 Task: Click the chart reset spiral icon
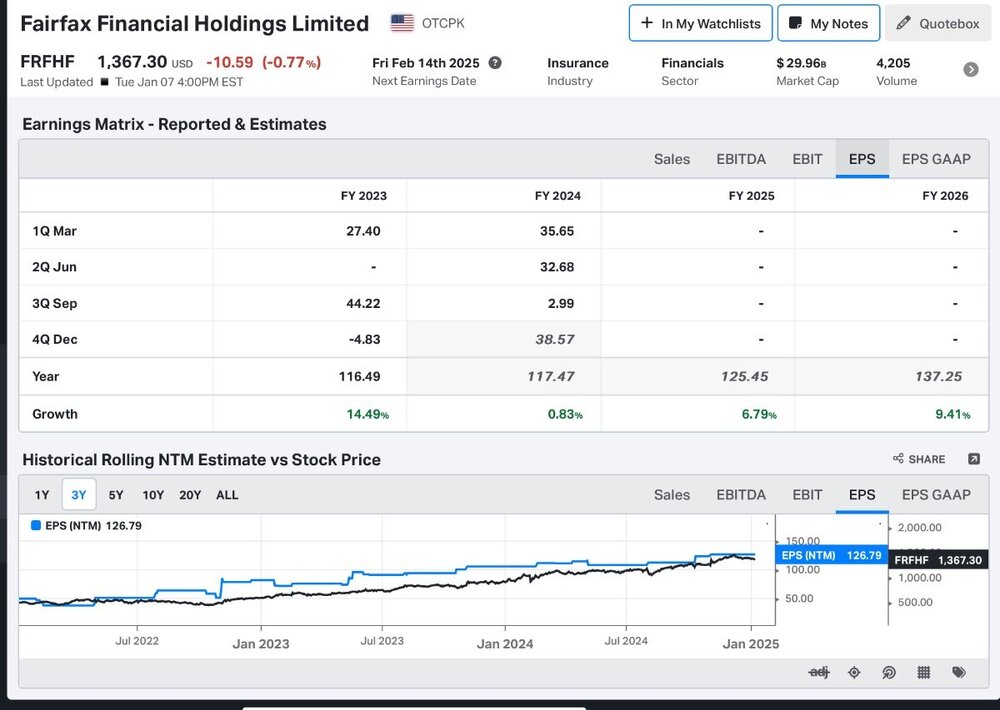888,672
